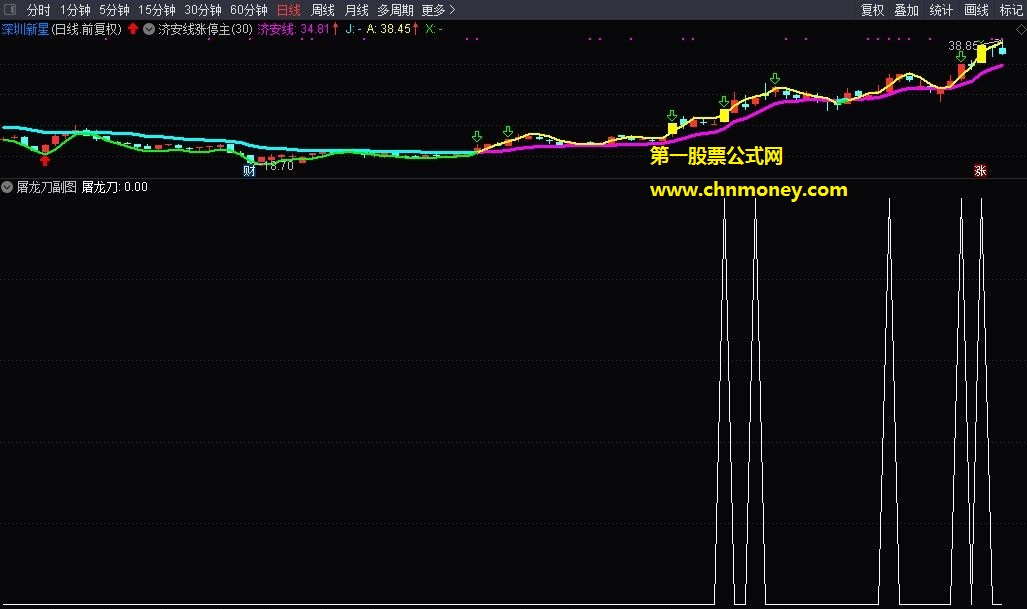Click the diamond icon at chart corner

coord(1020,29)
